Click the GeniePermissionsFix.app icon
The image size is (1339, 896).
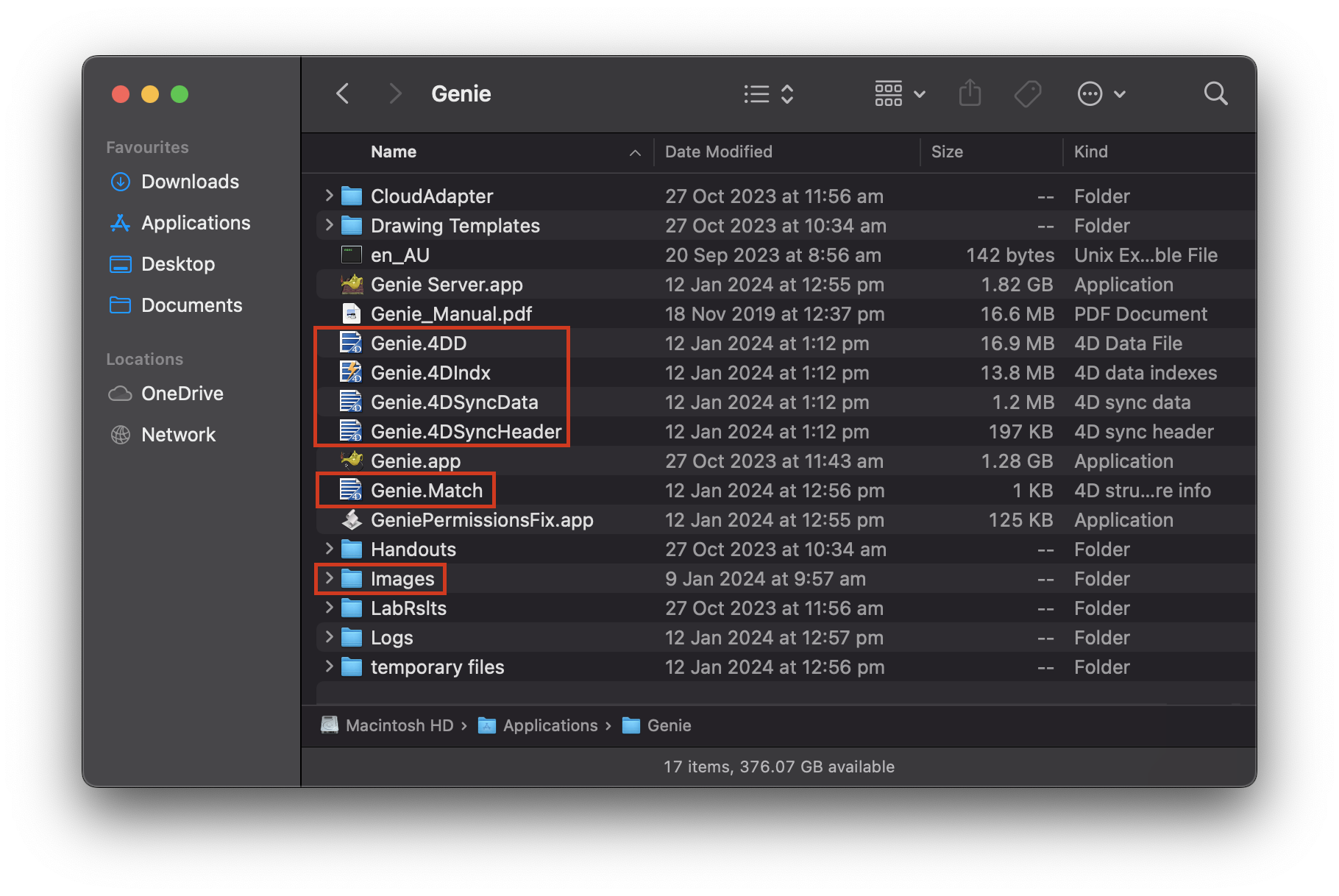352,519
